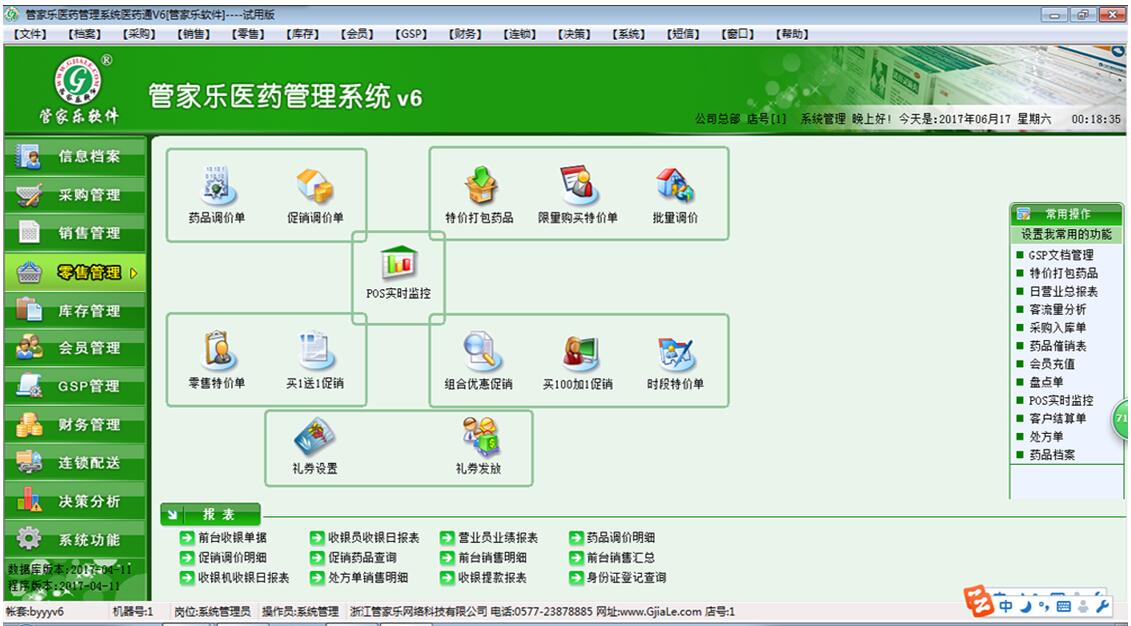Image resolution: width=1131 pixels, height=626 pixels.
Task: Open the 【档案】 menu
Action: [x=85, y=34]
